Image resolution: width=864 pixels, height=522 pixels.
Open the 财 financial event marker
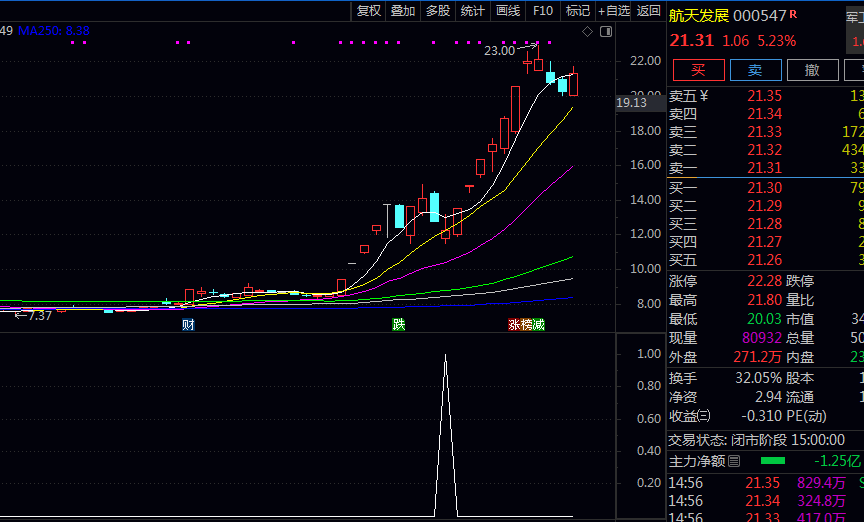187,325
